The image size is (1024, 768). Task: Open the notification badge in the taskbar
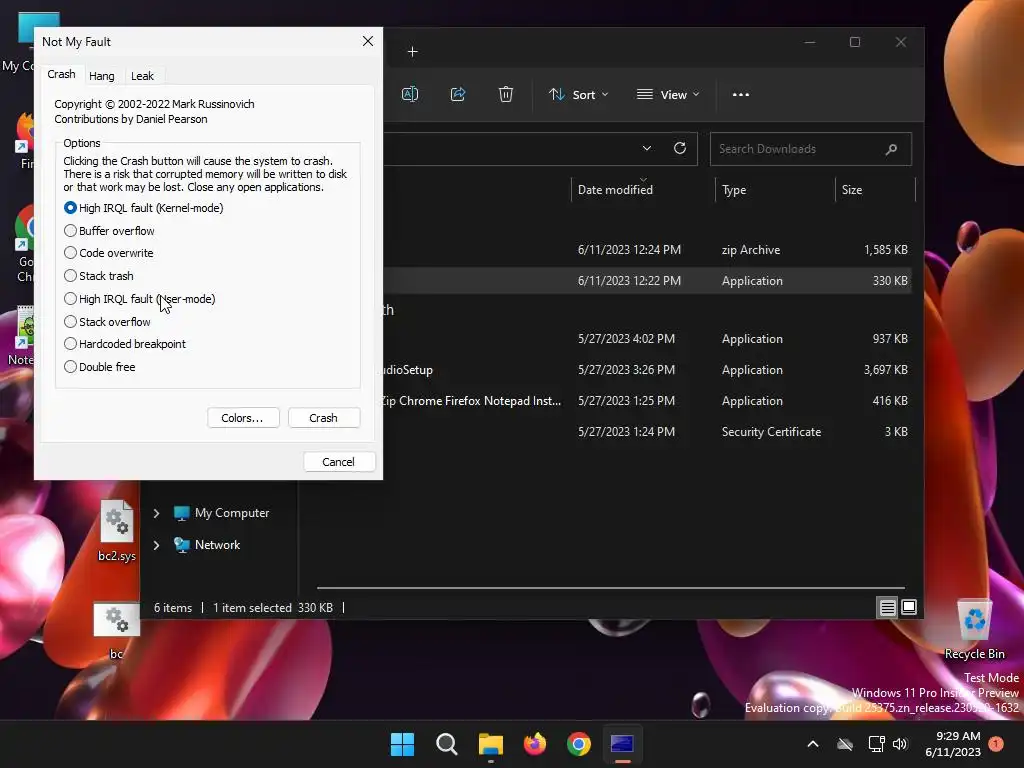click(996, 743)
